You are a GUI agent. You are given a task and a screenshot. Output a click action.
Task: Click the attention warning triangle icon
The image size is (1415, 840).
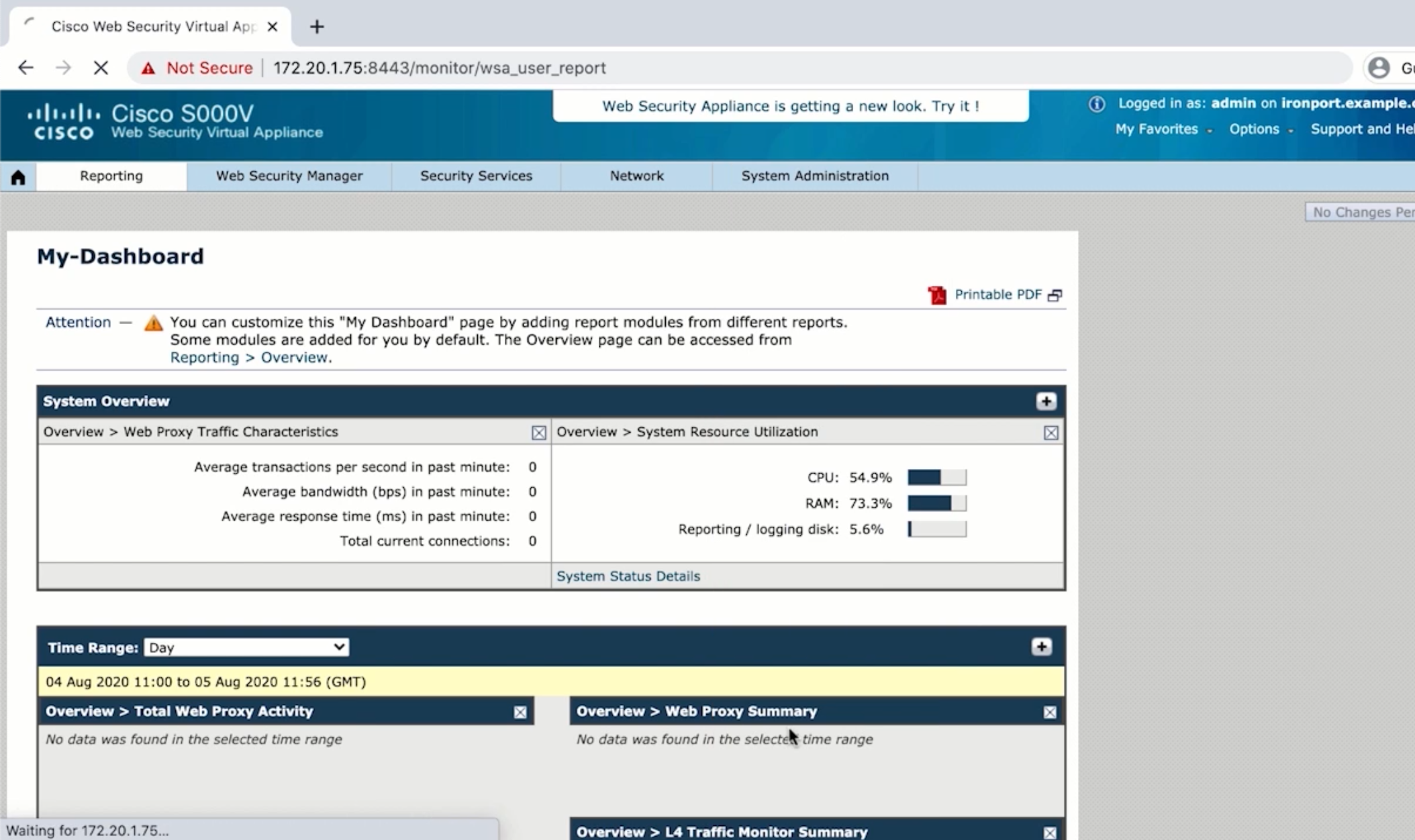point(153,323)
